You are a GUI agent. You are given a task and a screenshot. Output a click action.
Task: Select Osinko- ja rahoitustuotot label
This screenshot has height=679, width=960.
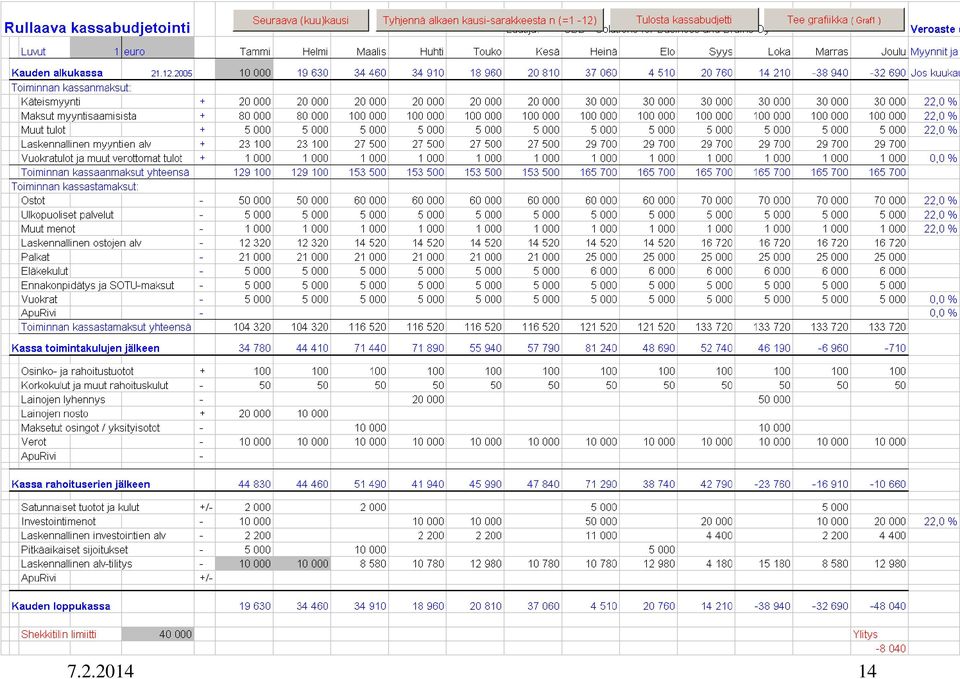click(77, 371)
